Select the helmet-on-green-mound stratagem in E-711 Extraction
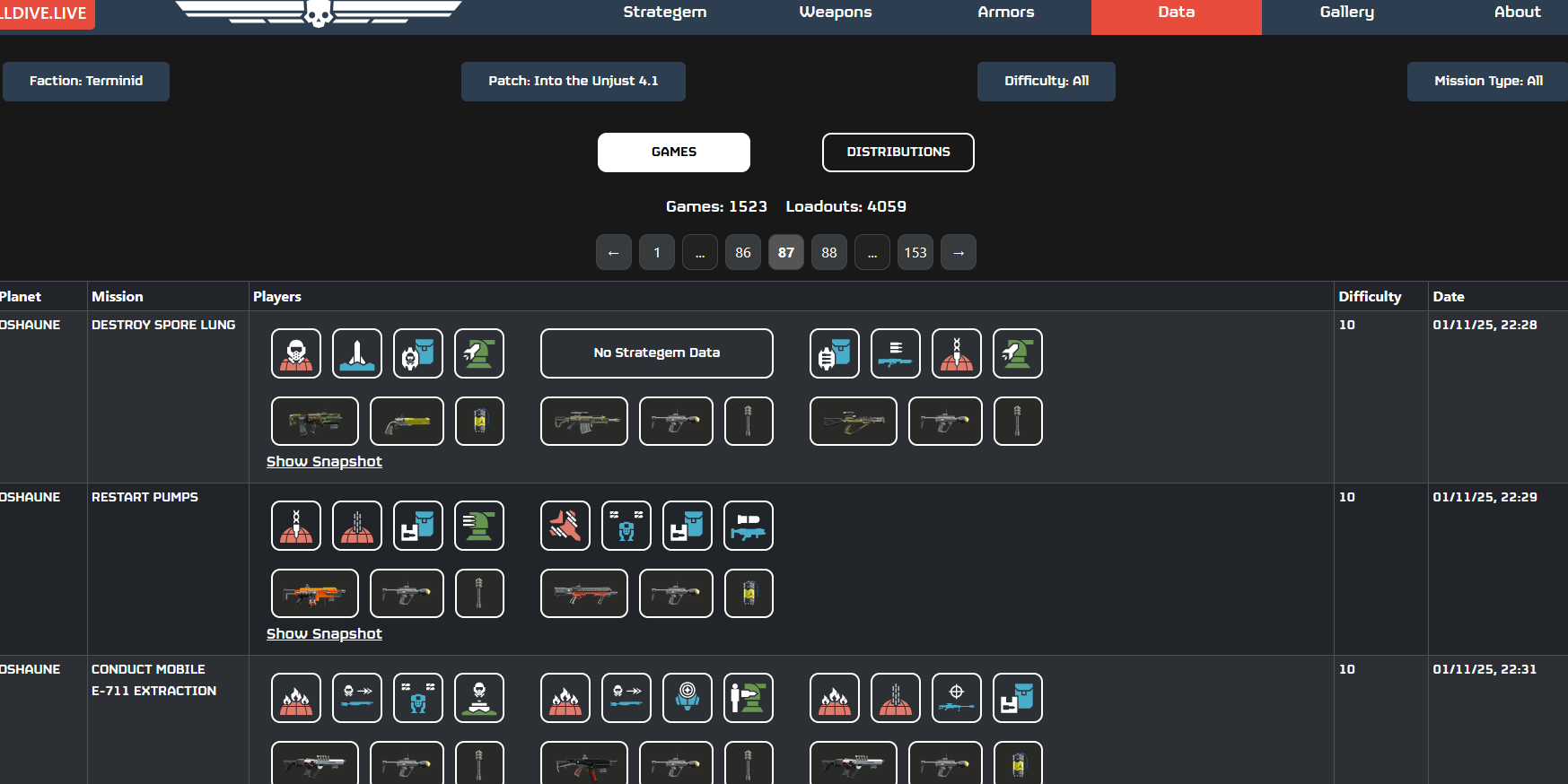 click(479, 698)
